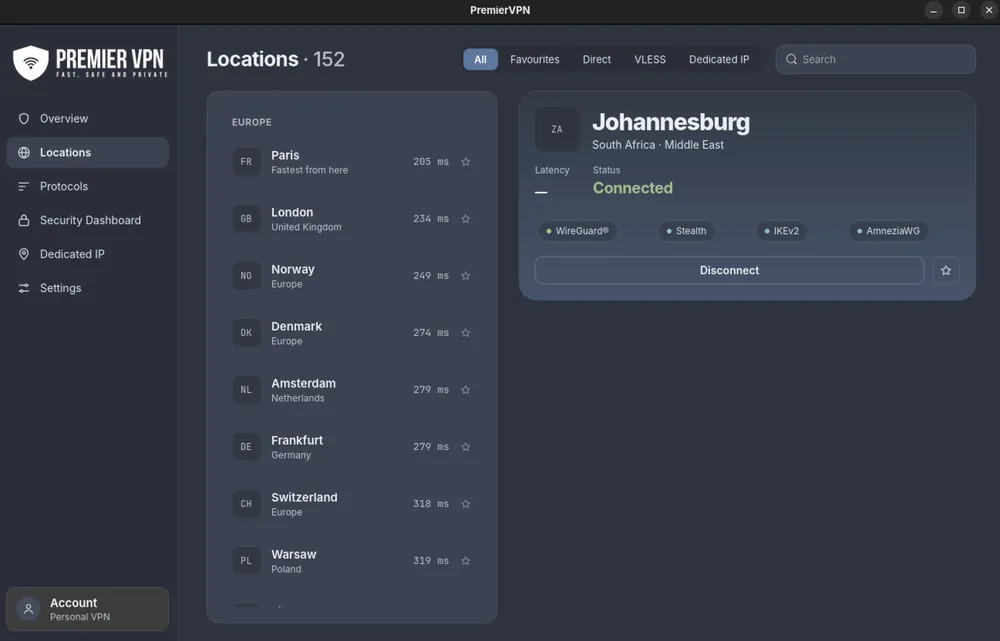
Task: Focus the Search locations field
Action: point(876,59)
